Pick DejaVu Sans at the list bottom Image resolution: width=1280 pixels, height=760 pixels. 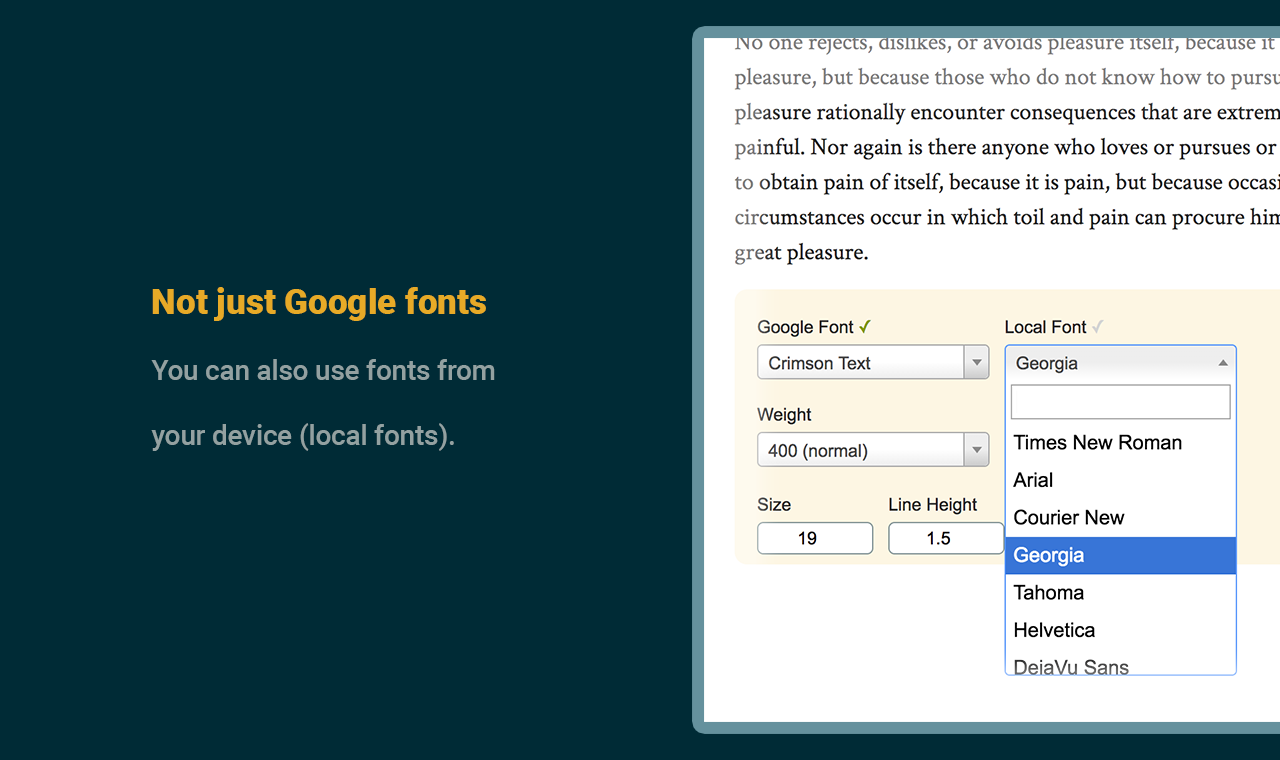[1121, 664]
